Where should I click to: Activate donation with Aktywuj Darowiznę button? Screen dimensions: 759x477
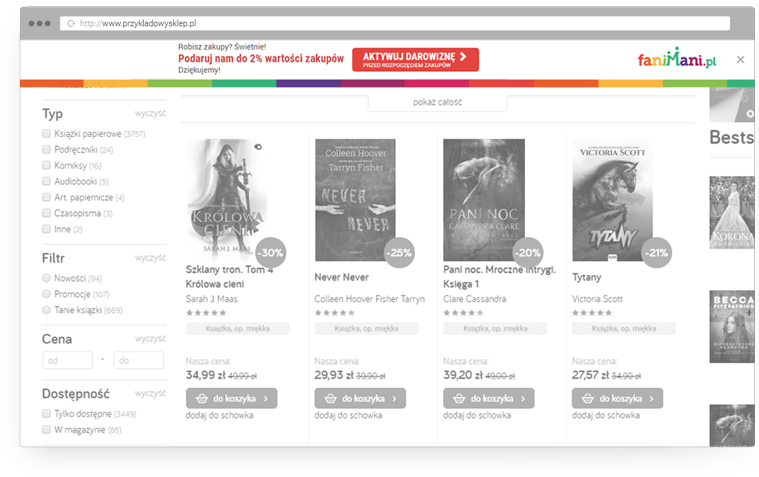[415, 60]
